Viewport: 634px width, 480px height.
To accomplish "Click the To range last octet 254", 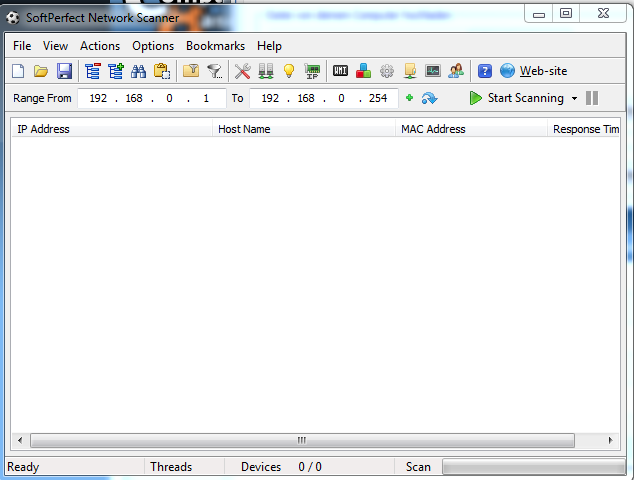I will pos(378,98).
